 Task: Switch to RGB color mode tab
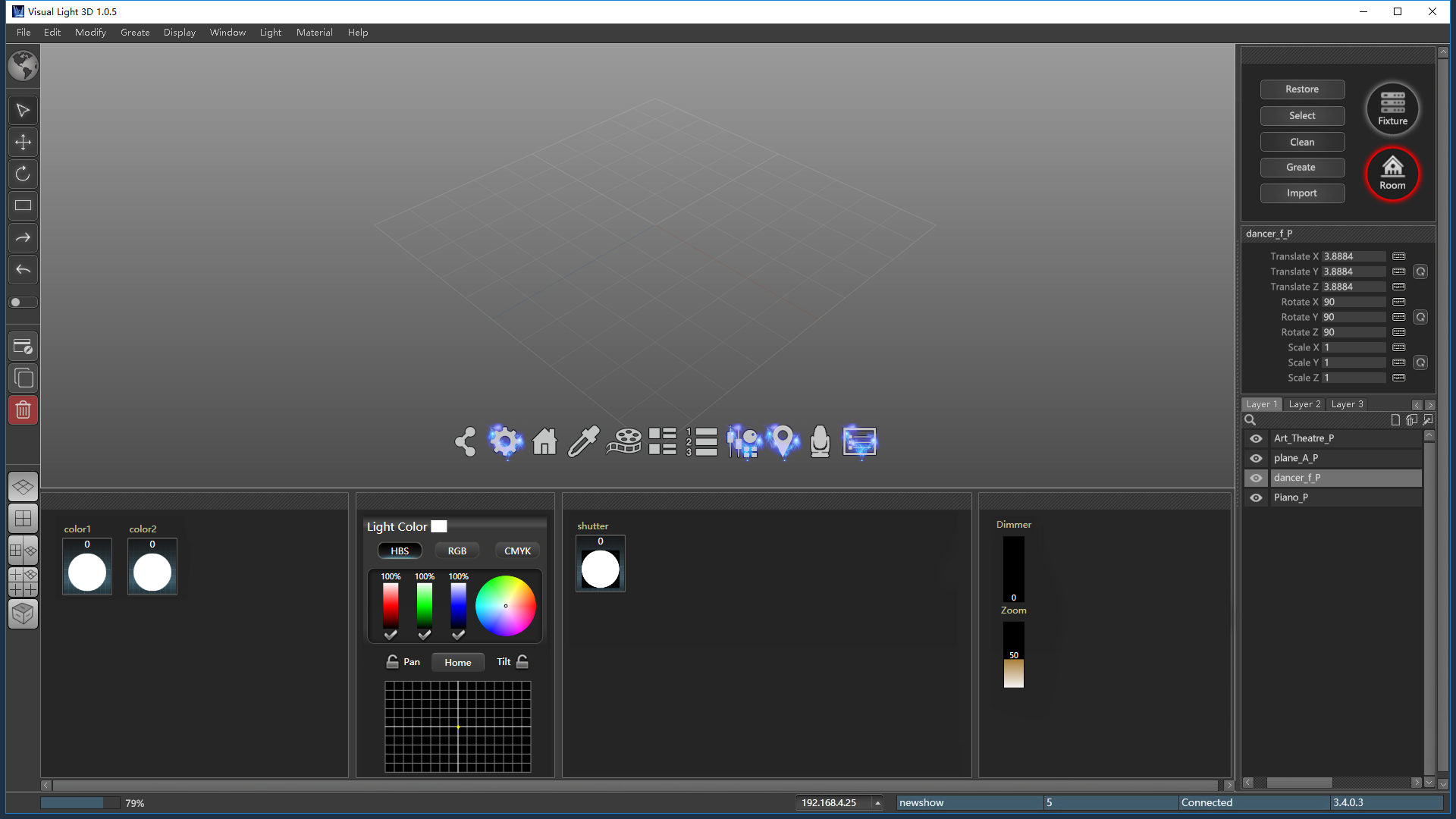click(457, 550)
